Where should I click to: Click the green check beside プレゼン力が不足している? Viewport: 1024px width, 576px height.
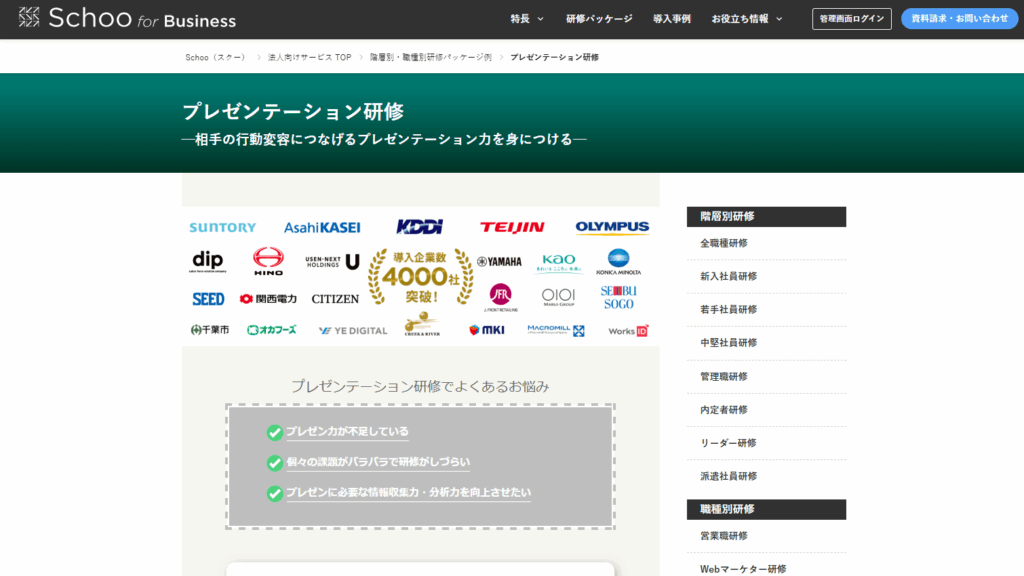coord(274,432)
